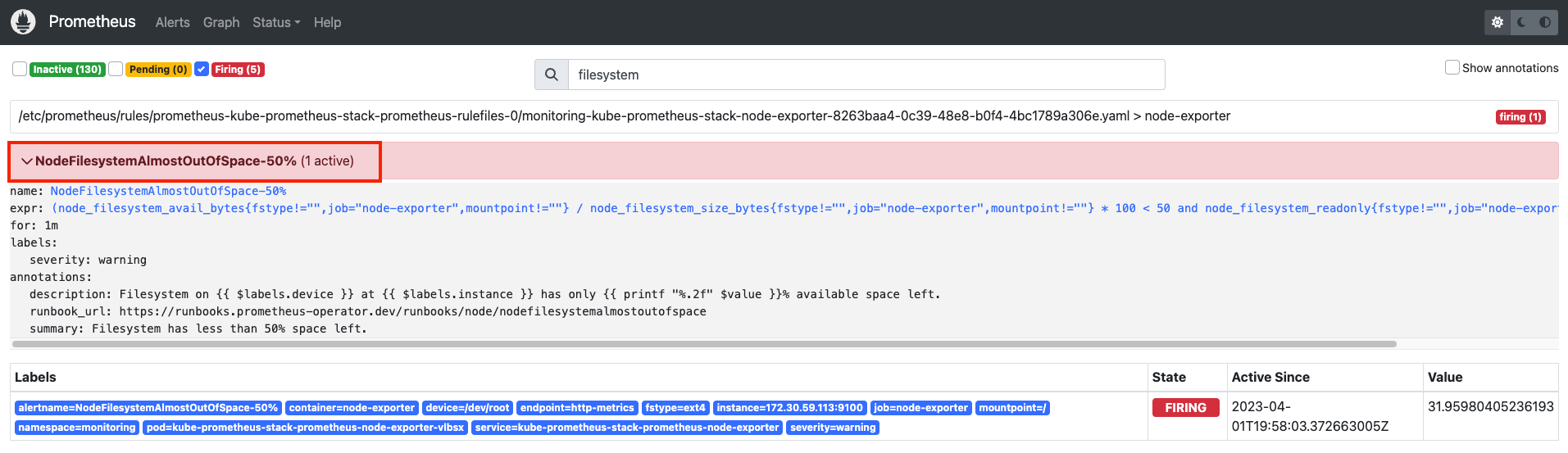Click the mountpoint=/ label badge
The image size is (1568, 453).
(1012, 408)
